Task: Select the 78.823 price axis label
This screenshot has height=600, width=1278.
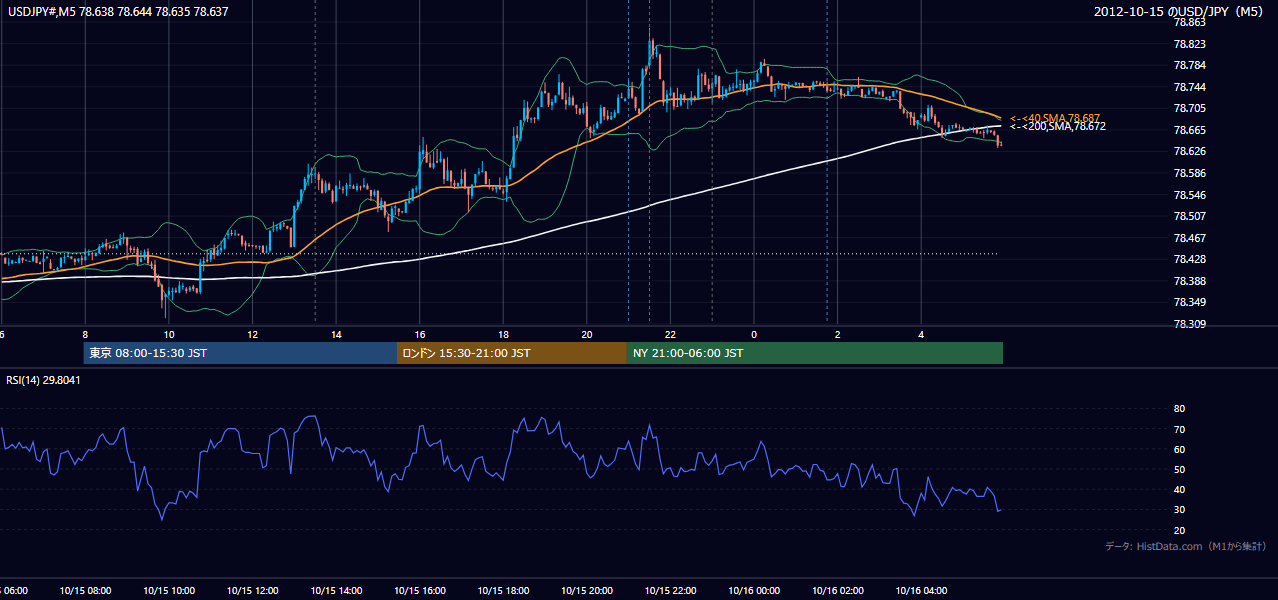Action: pos(1191,44)
